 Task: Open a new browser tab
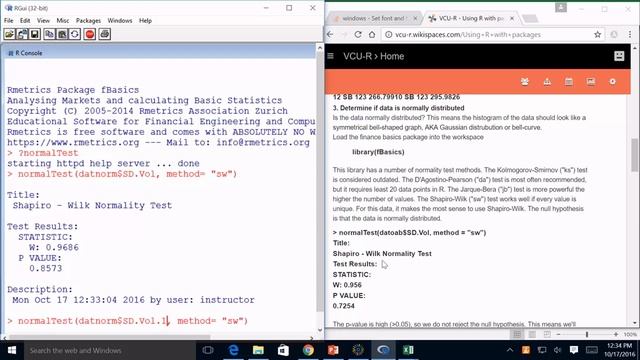point(530,18)
